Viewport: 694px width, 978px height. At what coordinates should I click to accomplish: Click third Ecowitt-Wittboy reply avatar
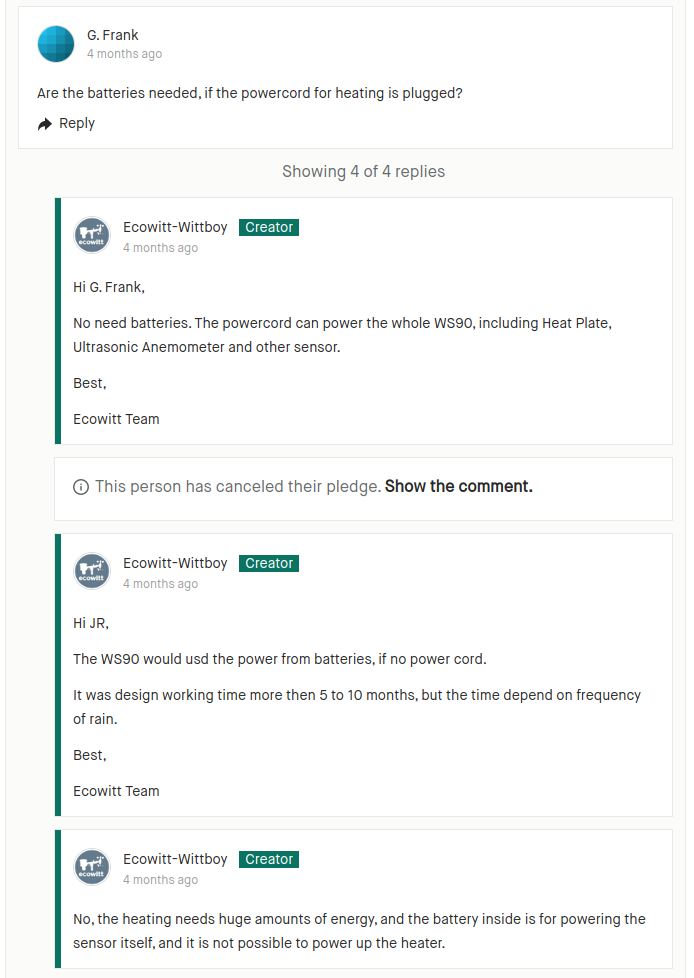pos(92,867)
